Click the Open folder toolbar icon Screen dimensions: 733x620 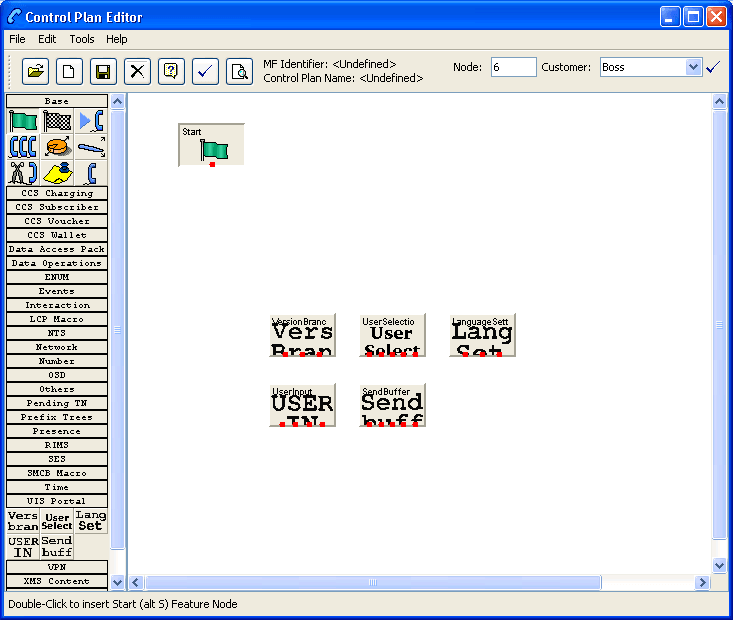(35, 72)
